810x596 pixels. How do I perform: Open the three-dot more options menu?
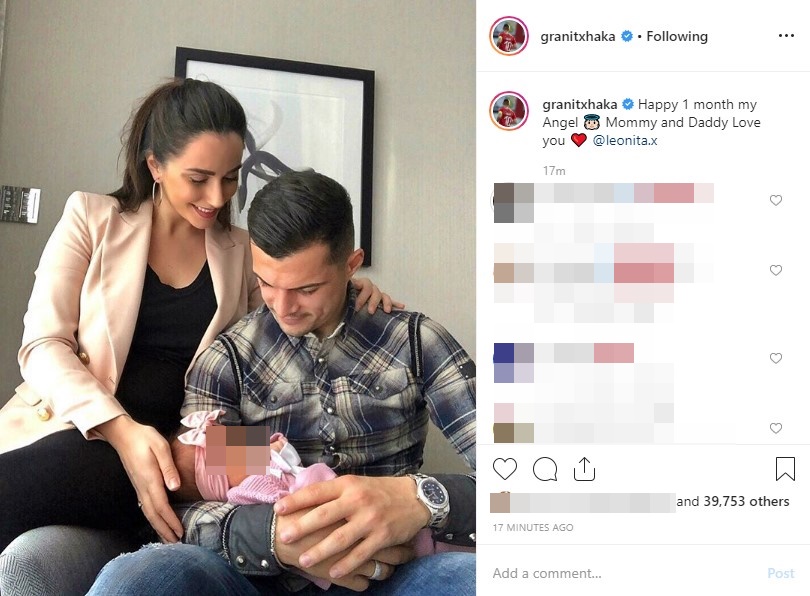(786, 36)
